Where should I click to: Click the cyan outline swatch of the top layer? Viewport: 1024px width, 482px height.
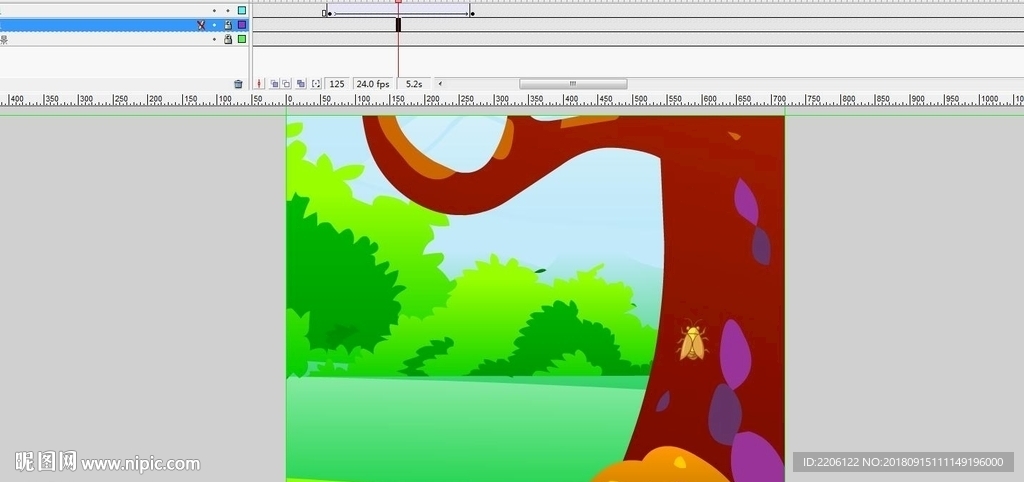pos(242,10)
